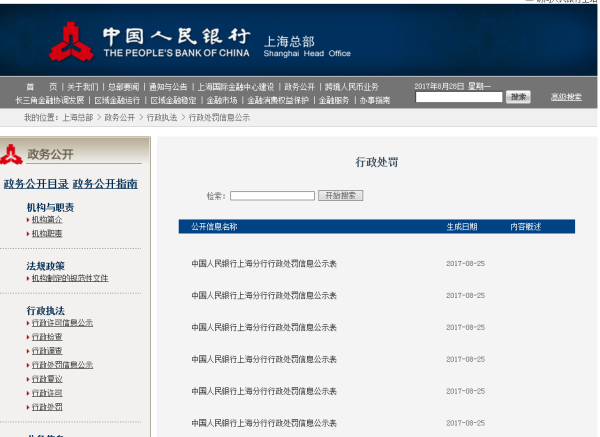Open 行政调查 sidebar link
The image size is (600, 437).
pos(47,351)
